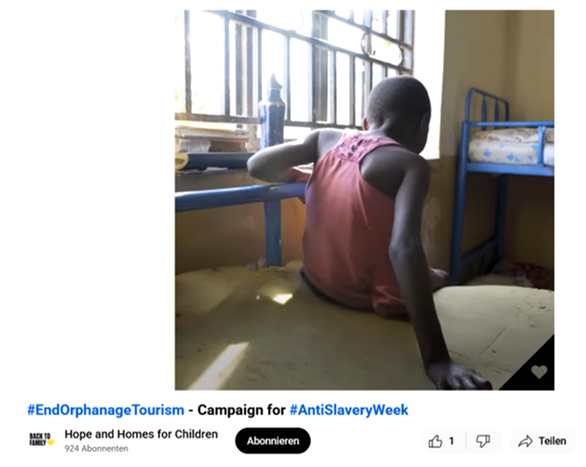The image size is (586, 467).
Task: Subscribe via the Abonnieren button
Action: (273, 441)
